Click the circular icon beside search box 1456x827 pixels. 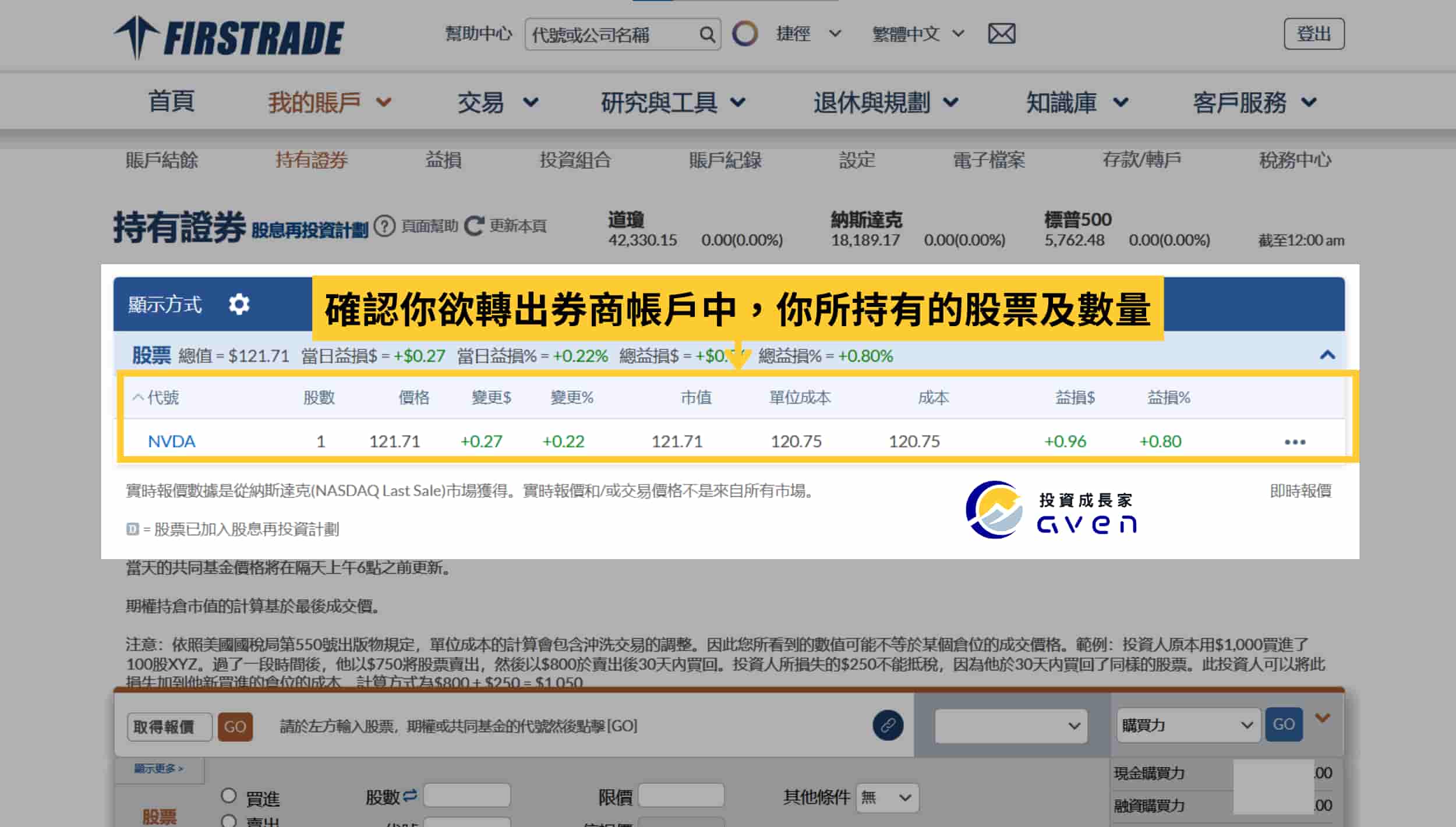[746, 34]
